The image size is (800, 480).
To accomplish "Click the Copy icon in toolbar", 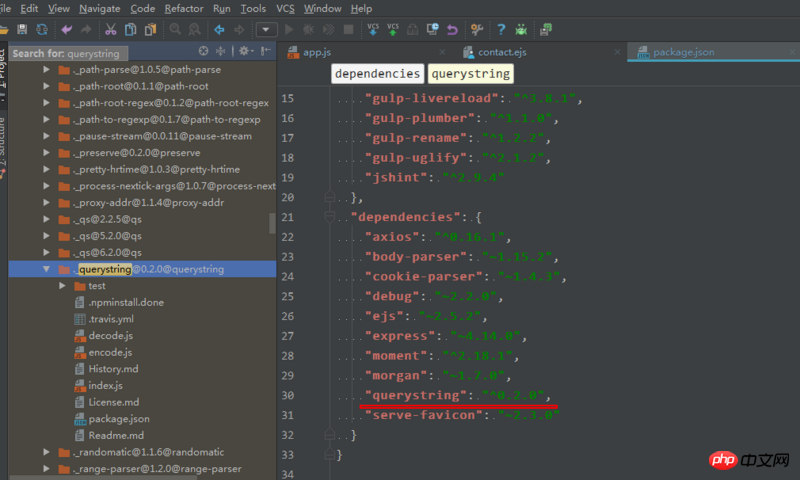I will pyautogui.click(x=131, y=30).
